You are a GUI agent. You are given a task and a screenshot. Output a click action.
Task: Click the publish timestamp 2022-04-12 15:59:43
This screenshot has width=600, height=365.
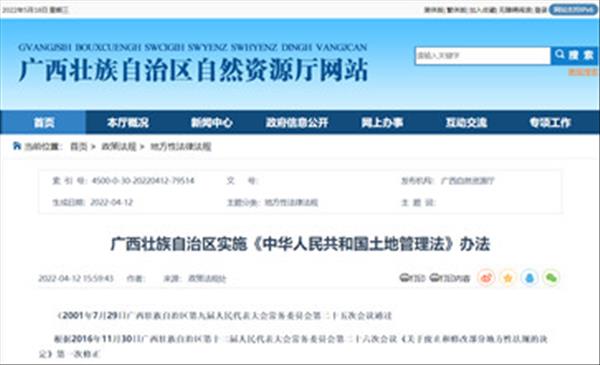76,278
